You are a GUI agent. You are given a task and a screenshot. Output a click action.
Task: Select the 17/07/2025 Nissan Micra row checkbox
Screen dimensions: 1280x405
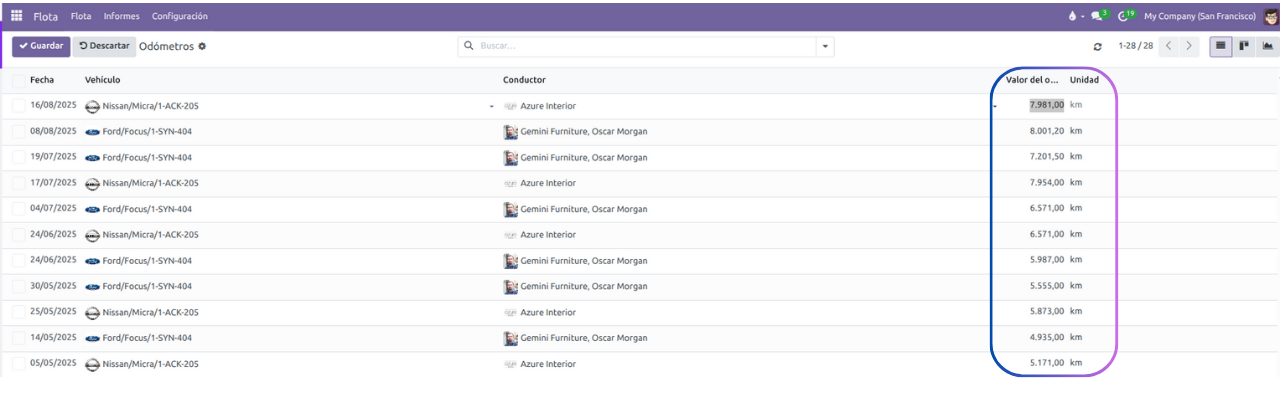point(18,183)
